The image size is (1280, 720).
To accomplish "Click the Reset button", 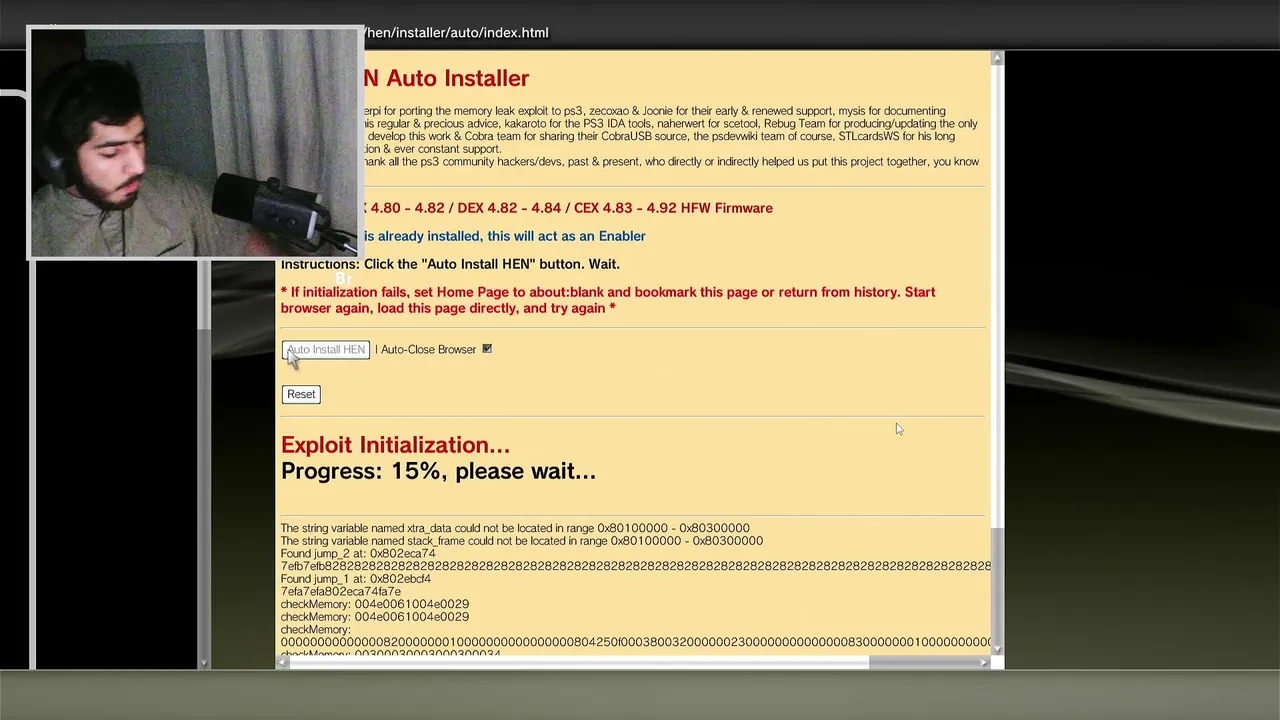I will (301, 394).
